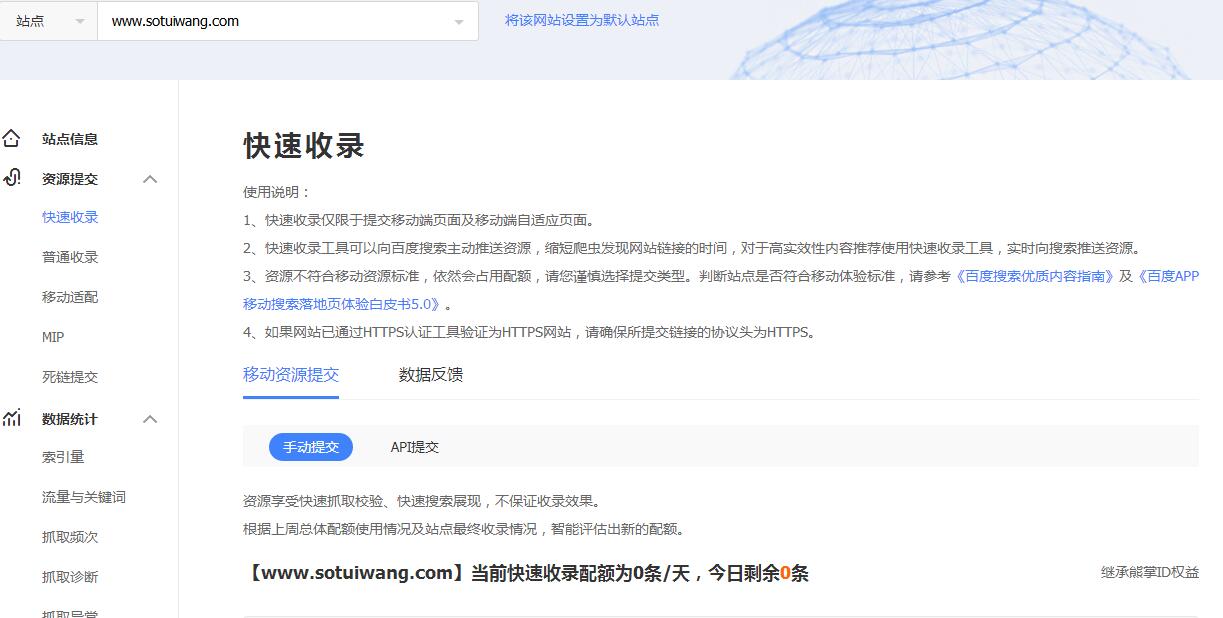Click the 资源提交 section icon
This screenshot has height=618, width=1223.
click(11, 178)
